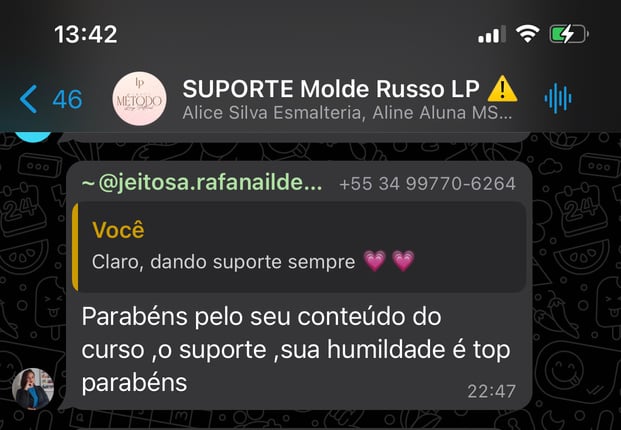Viewport: 621px width, 430px height.
Task: Tap the sender's avatar photo beside message
Action: pyautogui.click(x=33, y=389)
